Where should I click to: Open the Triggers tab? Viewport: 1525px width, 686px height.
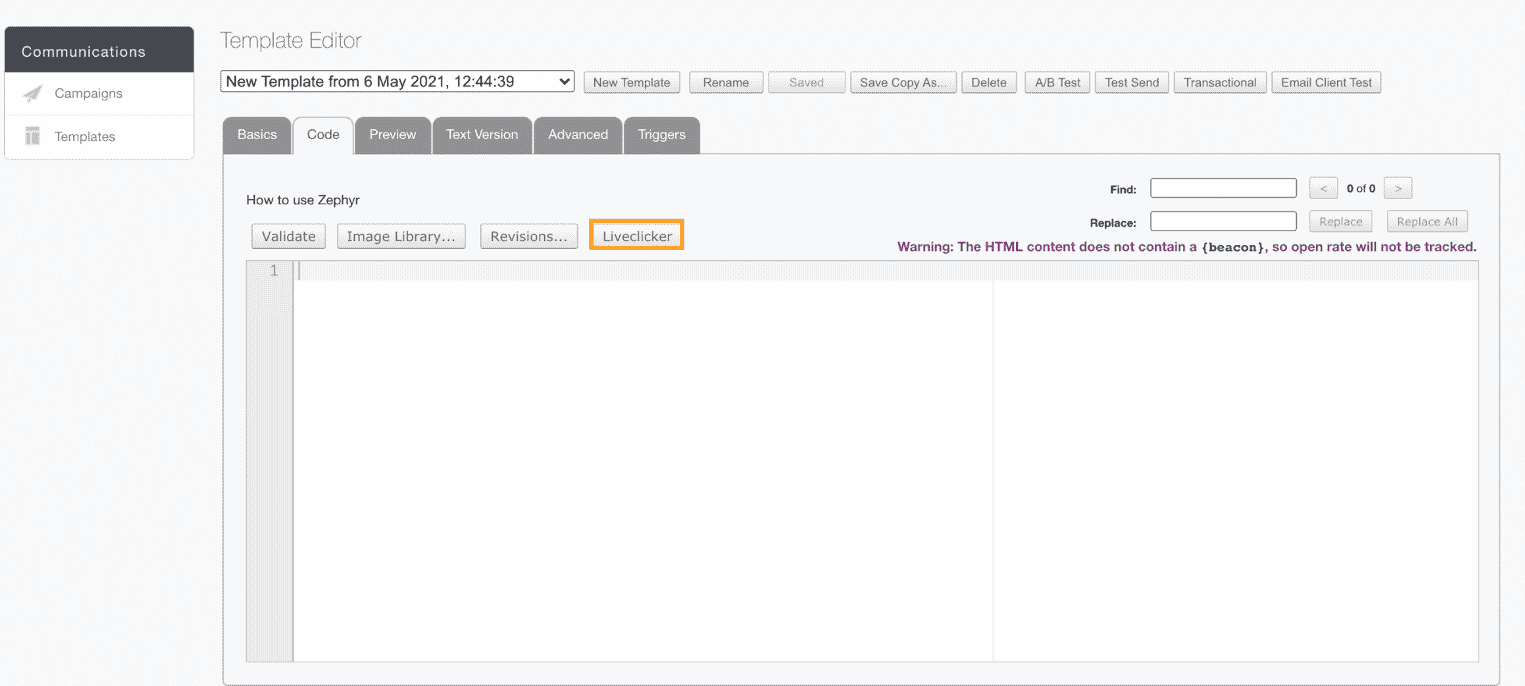tap(661, 134)
